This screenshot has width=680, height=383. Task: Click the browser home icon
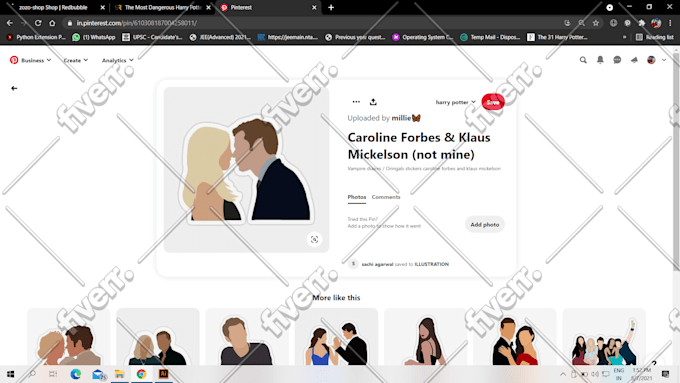52,23
